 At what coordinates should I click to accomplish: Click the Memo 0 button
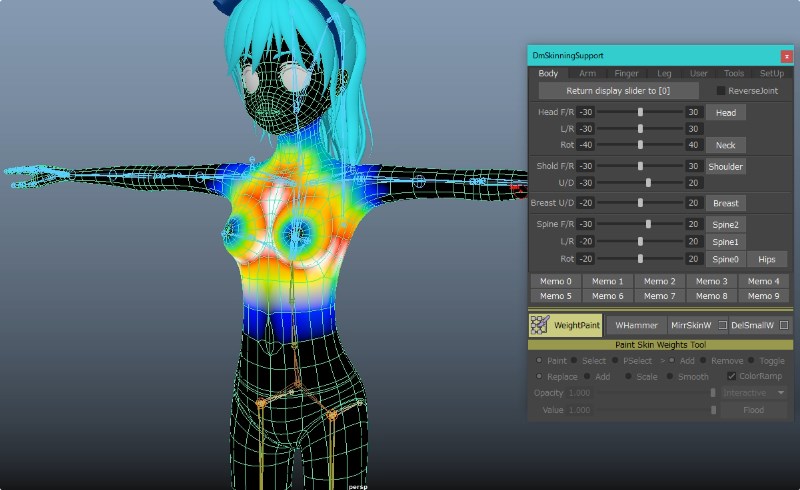tap(556, 281)
